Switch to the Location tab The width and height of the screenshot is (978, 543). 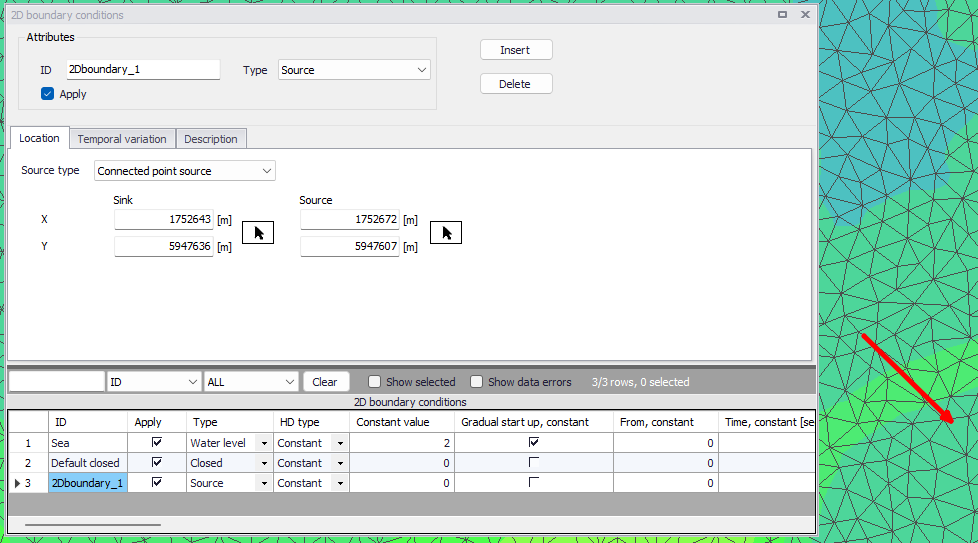[x=39, y=138]
